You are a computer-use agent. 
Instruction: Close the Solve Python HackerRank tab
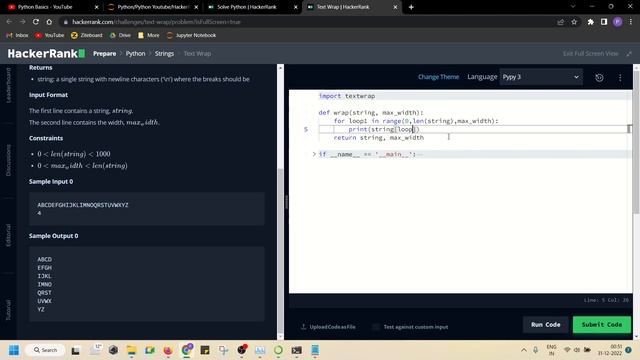[x=296, y=7]
